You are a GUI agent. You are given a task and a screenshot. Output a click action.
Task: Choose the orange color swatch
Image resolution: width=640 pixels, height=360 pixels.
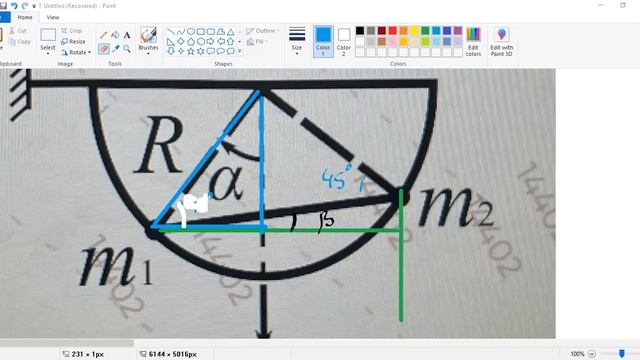click(x=403, y=31)
